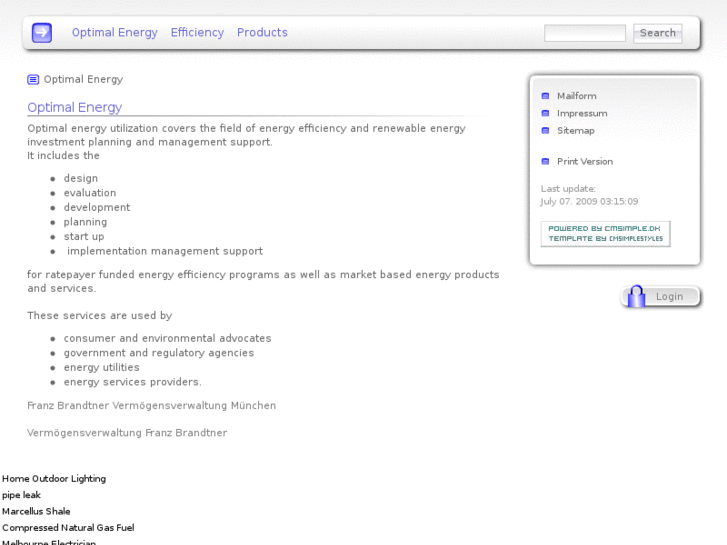Click 'These services are used by' text

tap(100, 316)
